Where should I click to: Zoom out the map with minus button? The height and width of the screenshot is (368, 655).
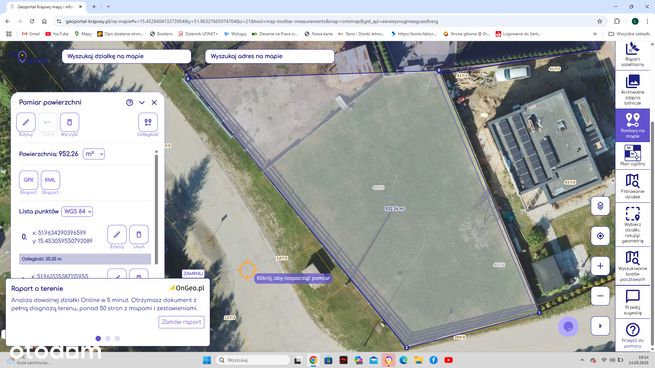(x=600, y=296)
